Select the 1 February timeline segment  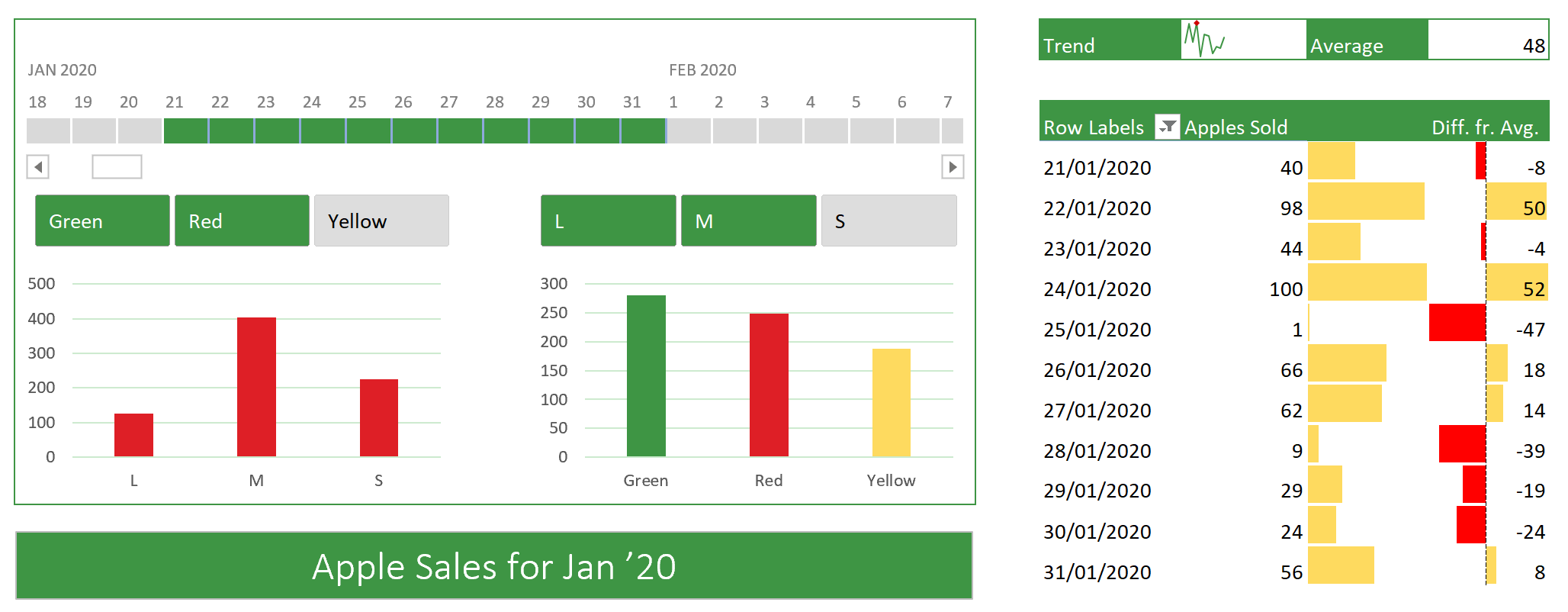pos(689,130)
